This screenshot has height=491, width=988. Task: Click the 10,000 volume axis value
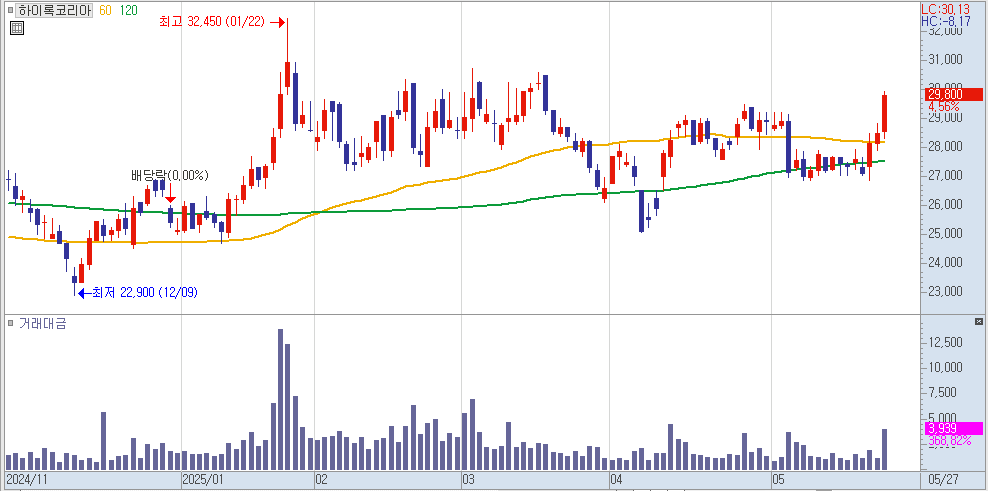click(944, 367)
